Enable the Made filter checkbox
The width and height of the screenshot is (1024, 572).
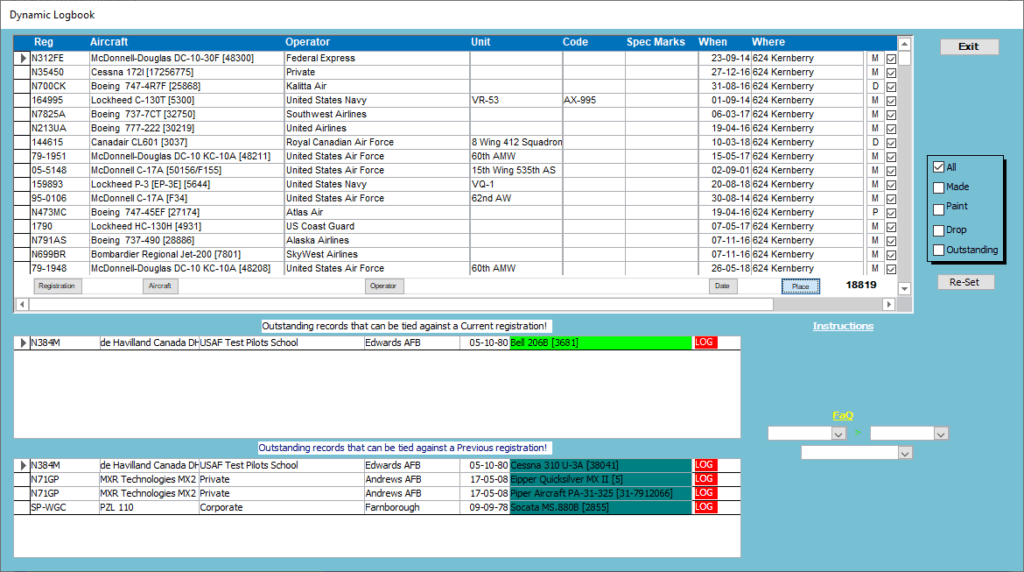pyautogui.click(x=938, y=187)
